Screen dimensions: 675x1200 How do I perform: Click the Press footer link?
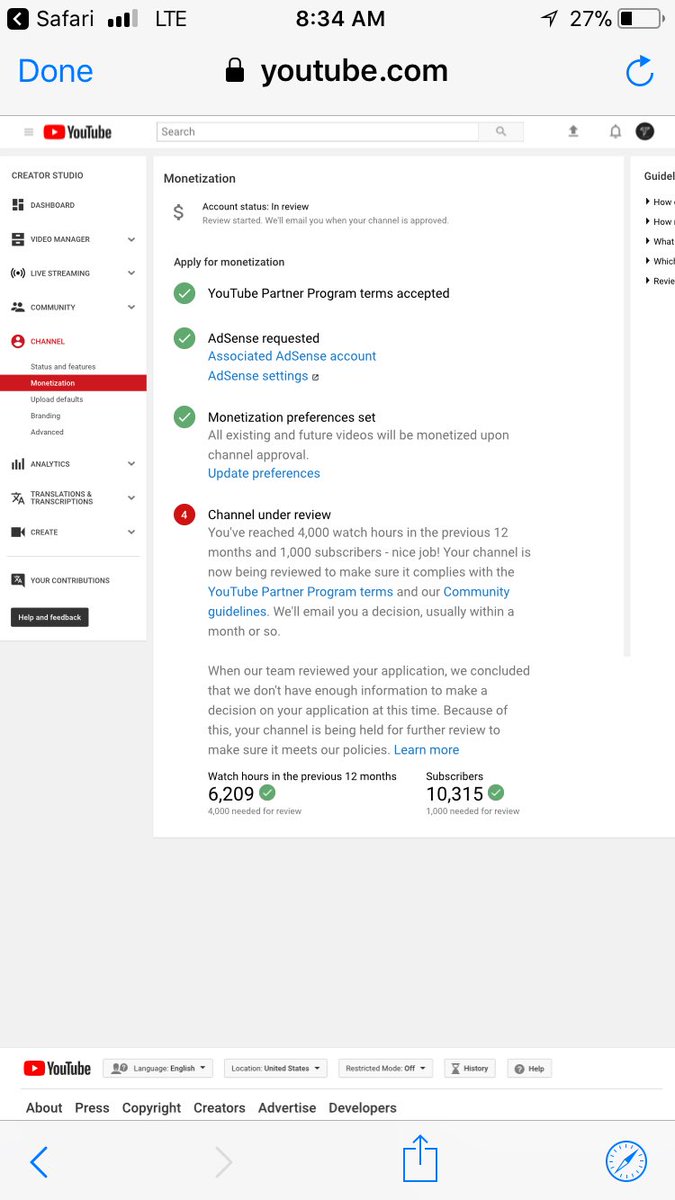pos(92,1108)
